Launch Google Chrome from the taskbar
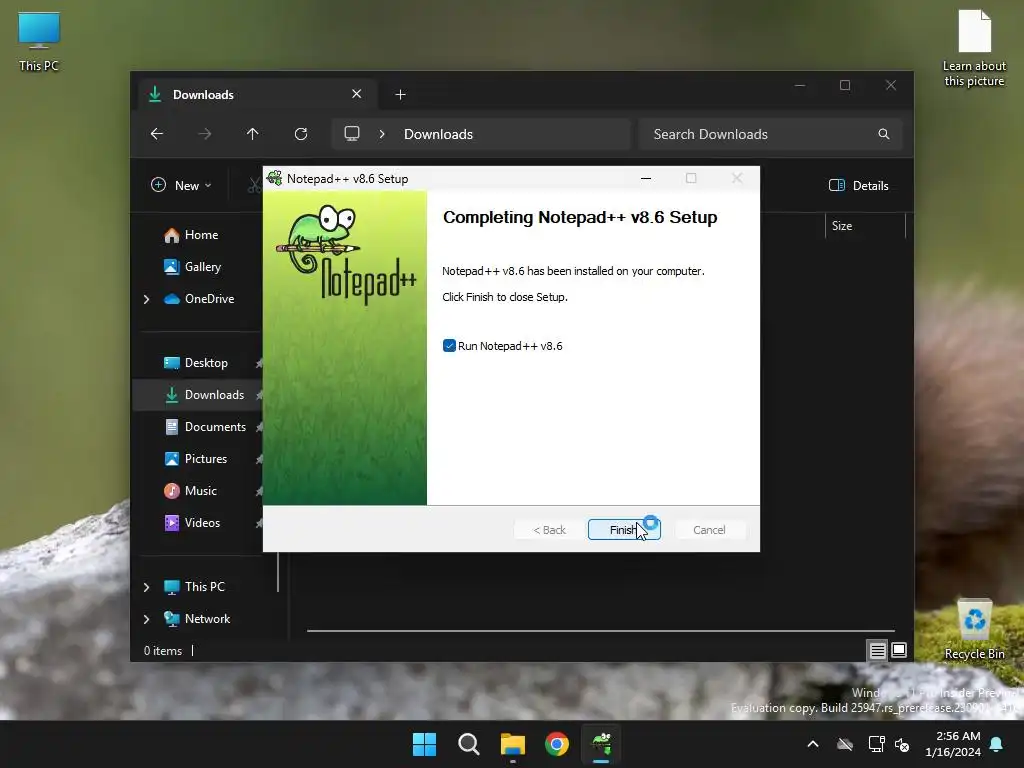This screenshot has height=768, width=1024. click(557, 744)
